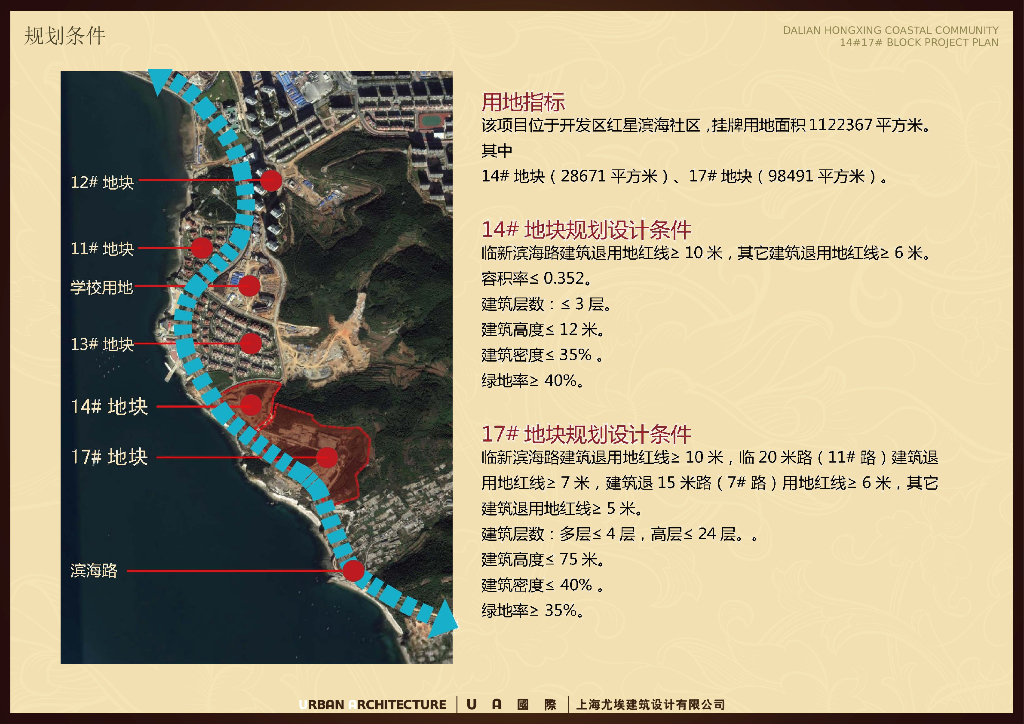Click the 建筑层数：≤ 3 层 line

point(546,304)
